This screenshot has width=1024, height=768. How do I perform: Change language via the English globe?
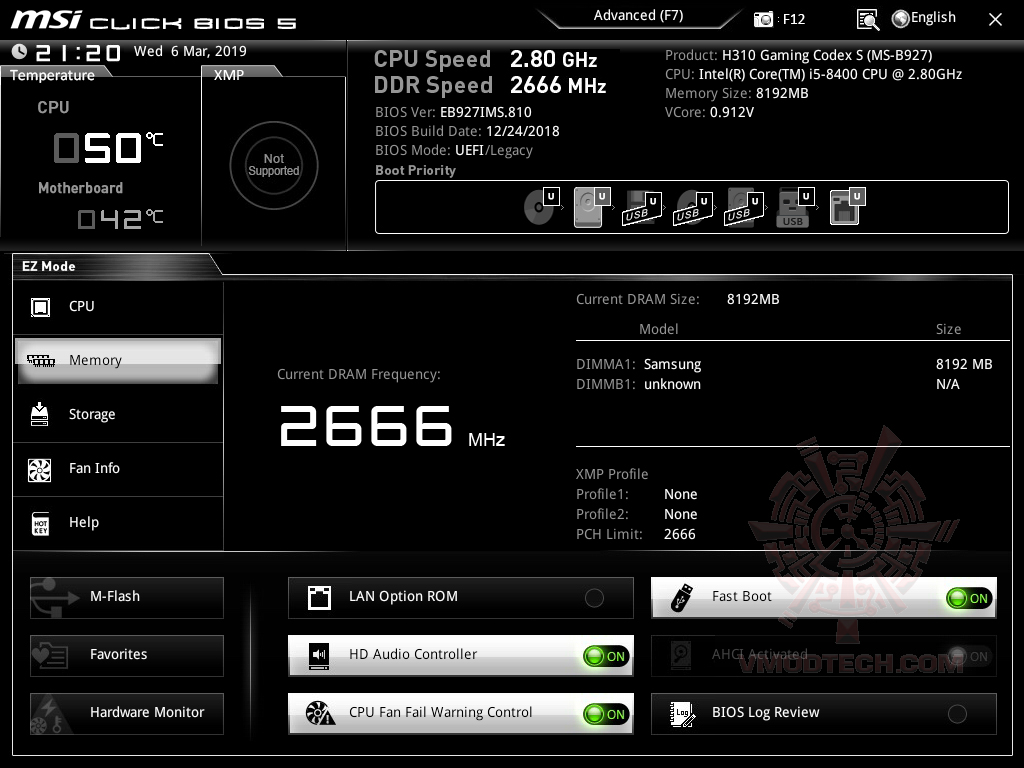pos(924,18)
